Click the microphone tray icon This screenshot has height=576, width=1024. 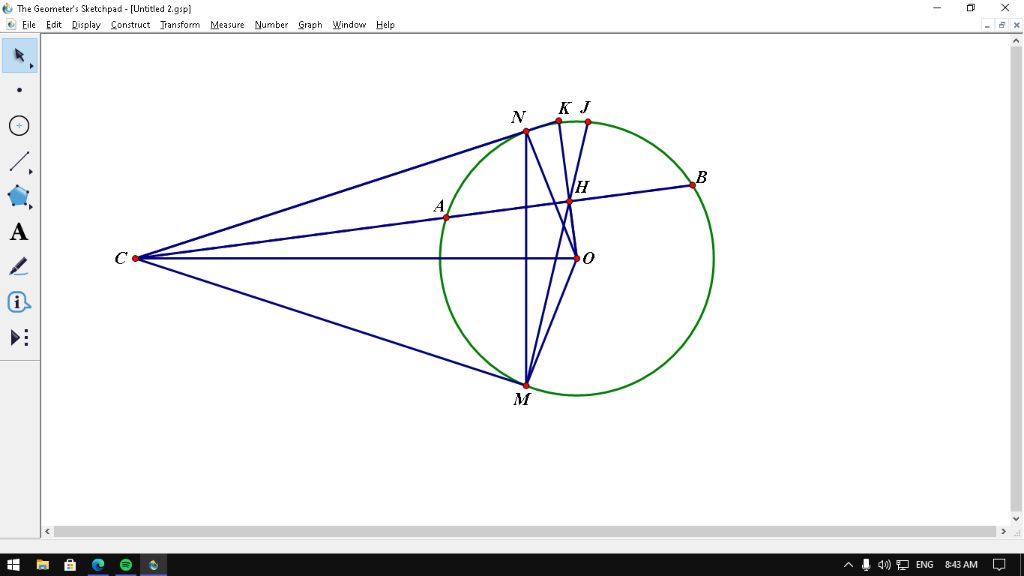pyautogui.click(x=866, y=565)
